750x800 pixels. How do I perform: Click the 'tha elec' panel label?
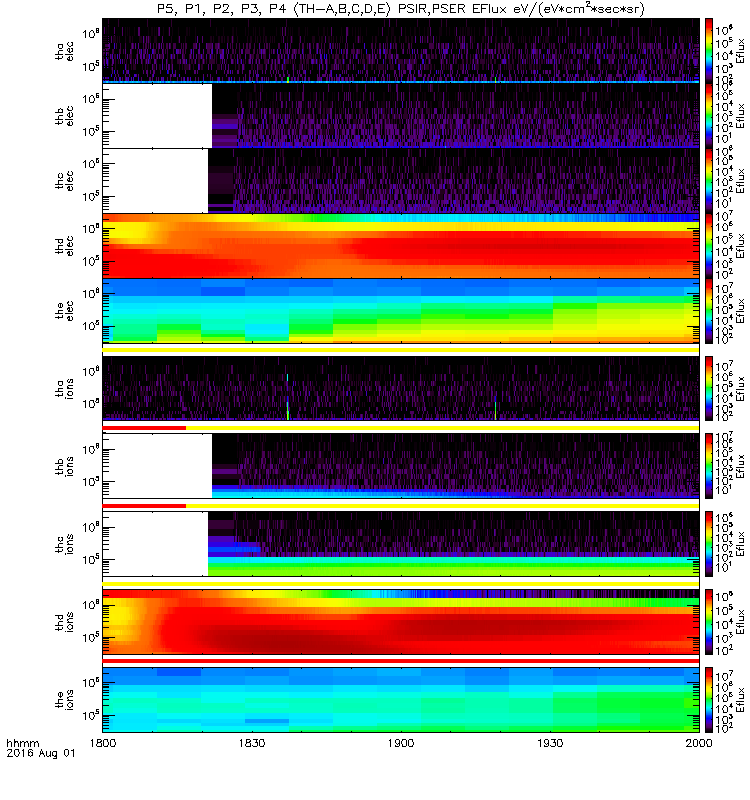65,51
